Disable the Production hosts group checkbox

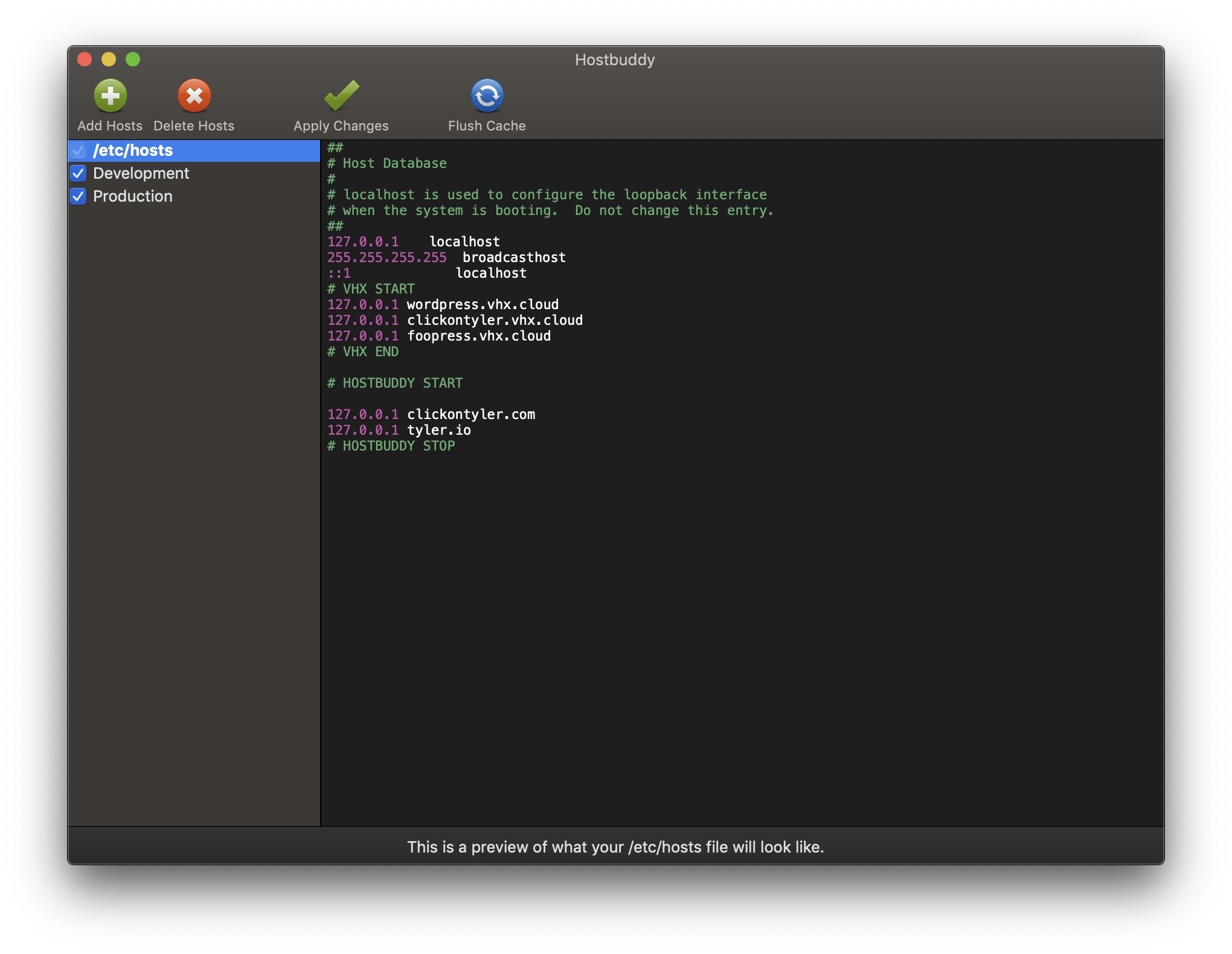pyautogui.click(x=78, y=196)
